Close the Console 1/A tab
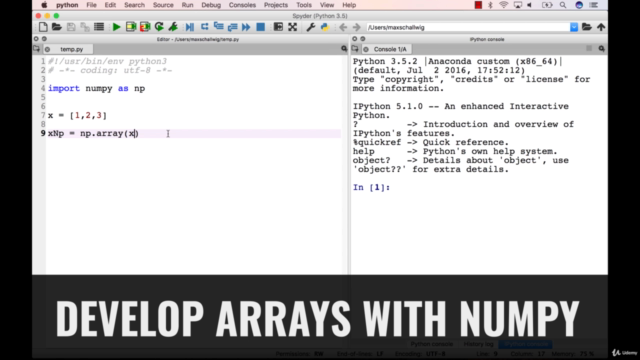This screenshot has height=360, width=640. (x=366, y=49)
